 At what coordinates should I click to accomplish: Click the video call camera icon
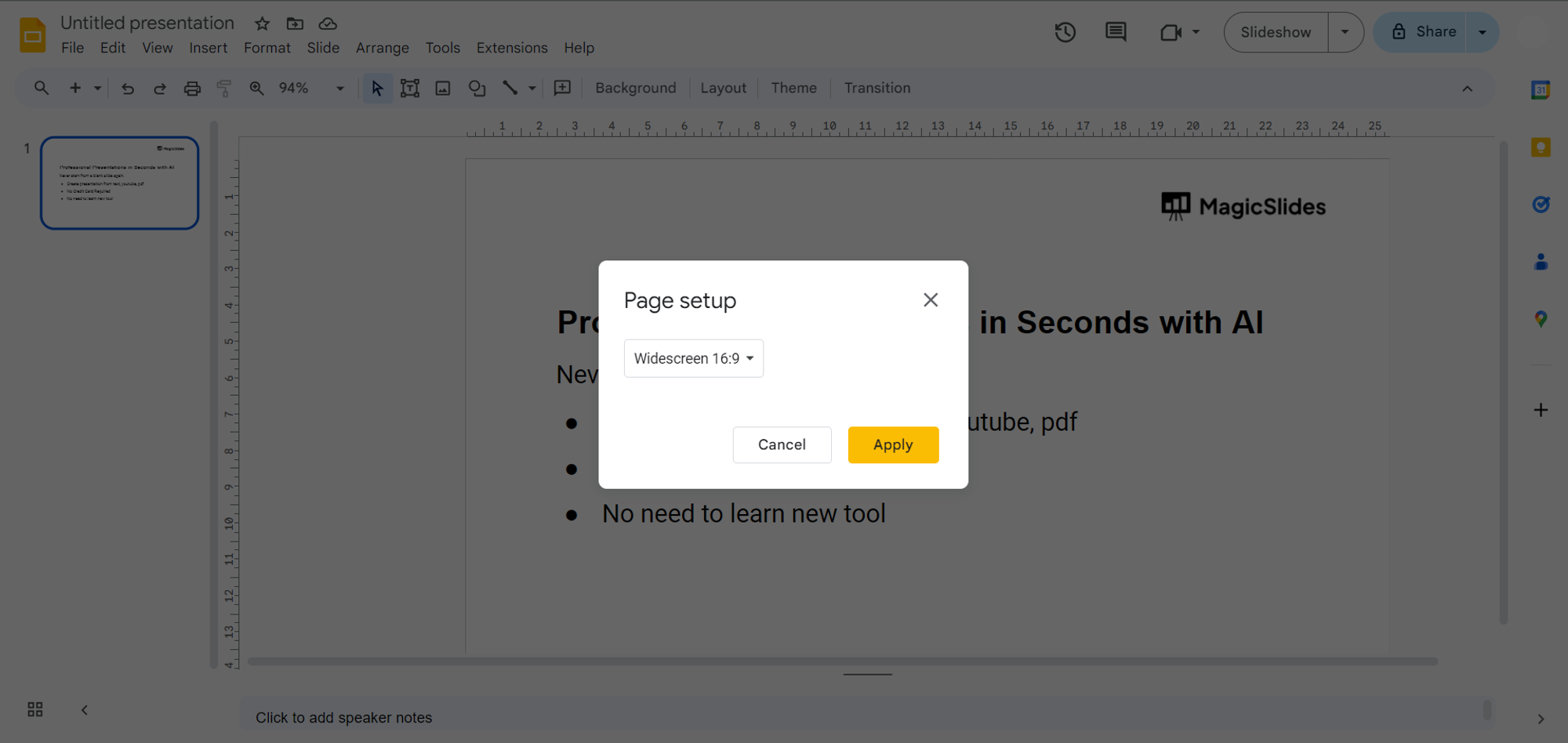point(1171,32)
